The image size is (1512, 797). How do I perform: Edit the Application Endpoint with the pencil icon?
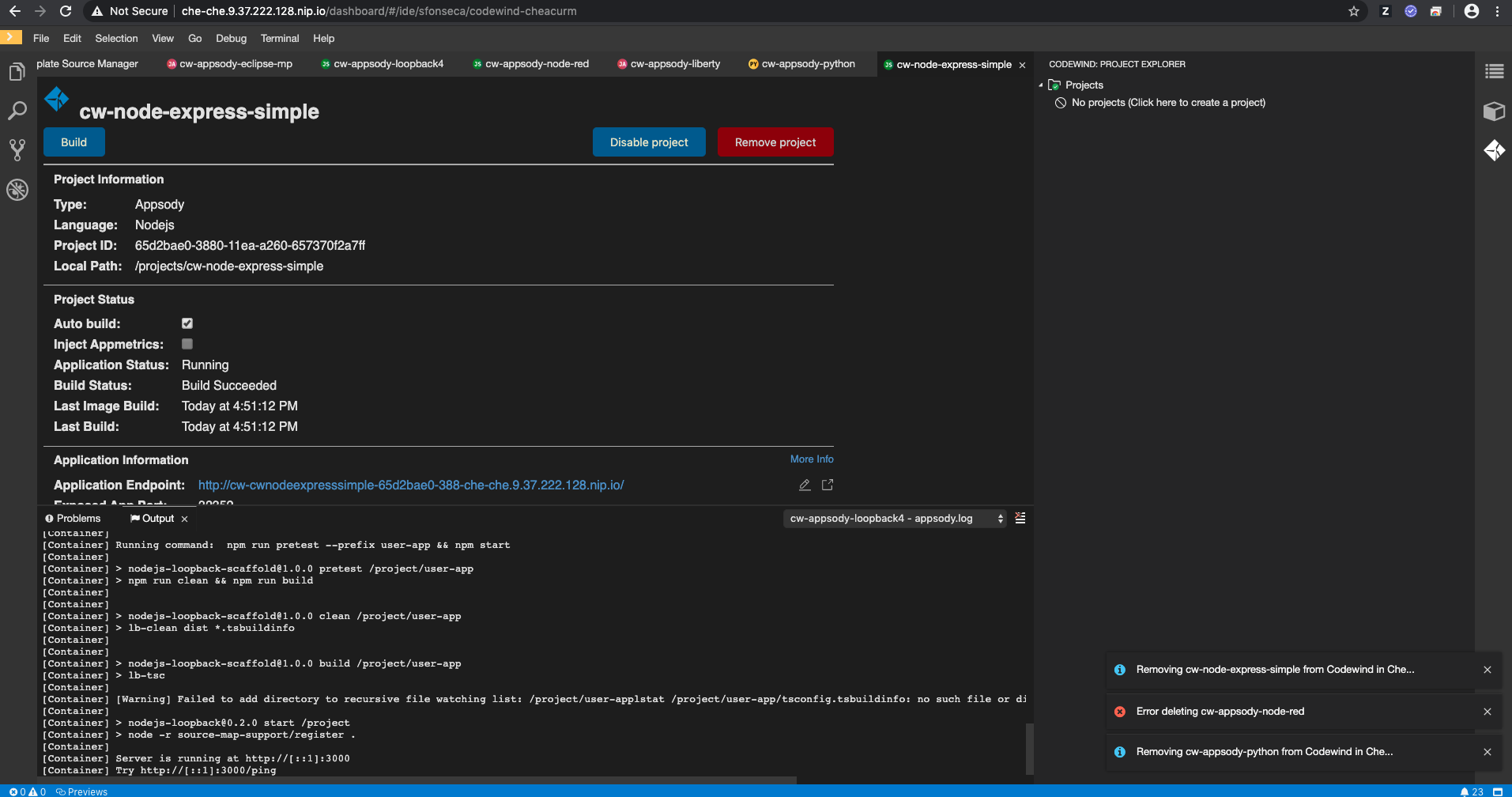coord(805,484)
